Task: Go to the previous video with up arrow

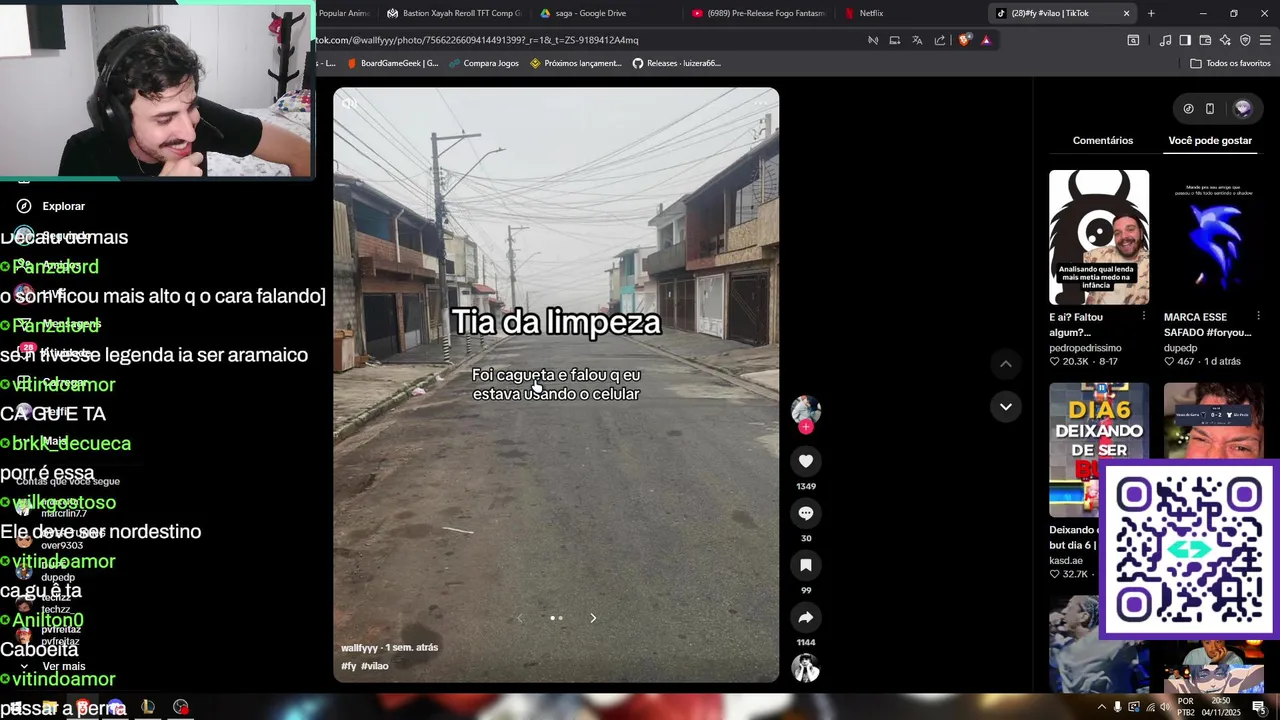Action: point(1006,365)
